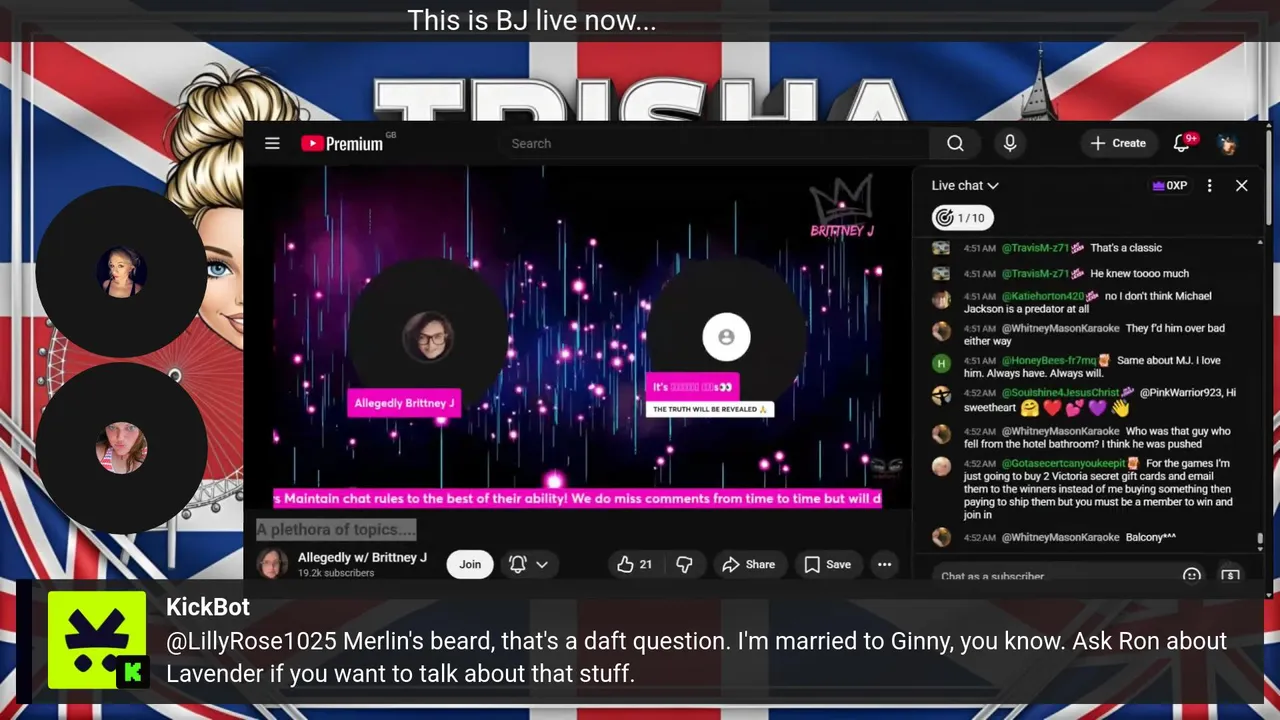Open the 1 / 10 goal chip
This screenshot has width=1280, height=720.
(961, 217)
